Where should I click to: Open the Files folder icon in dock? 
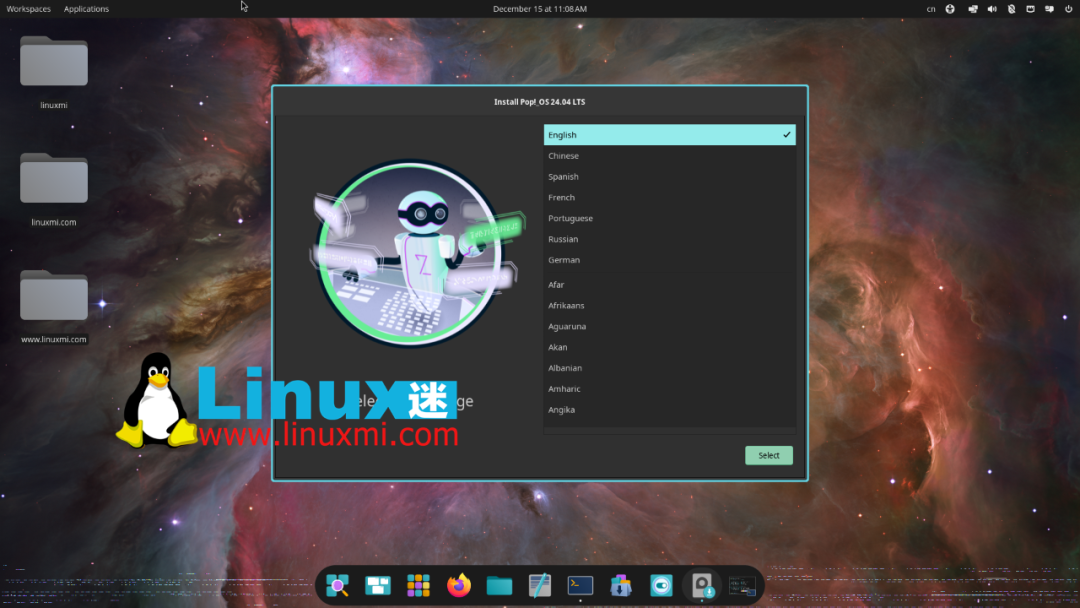(499, 585)
